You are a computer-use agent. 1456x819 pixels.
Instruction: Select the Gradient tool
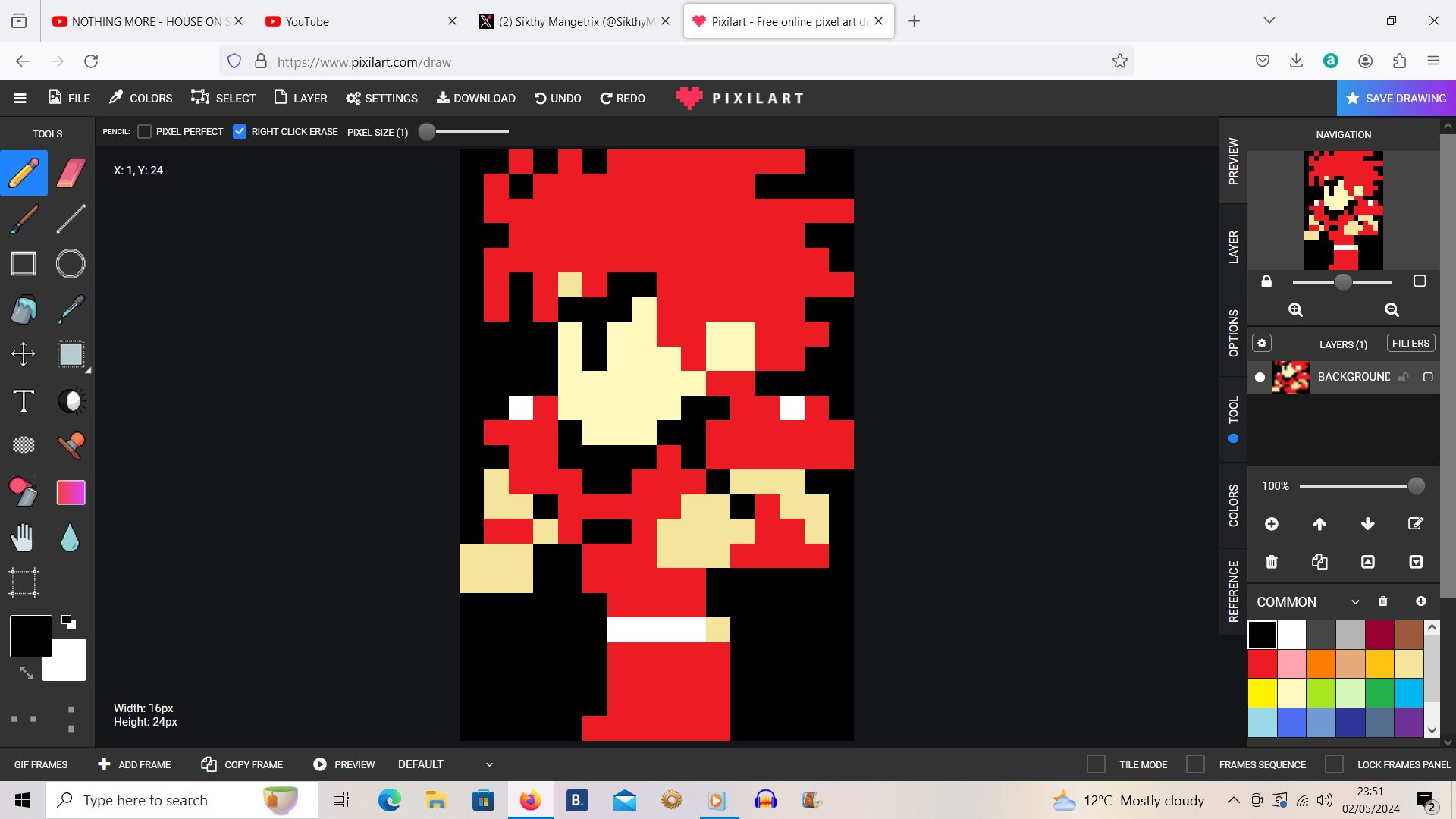[71, 492]
